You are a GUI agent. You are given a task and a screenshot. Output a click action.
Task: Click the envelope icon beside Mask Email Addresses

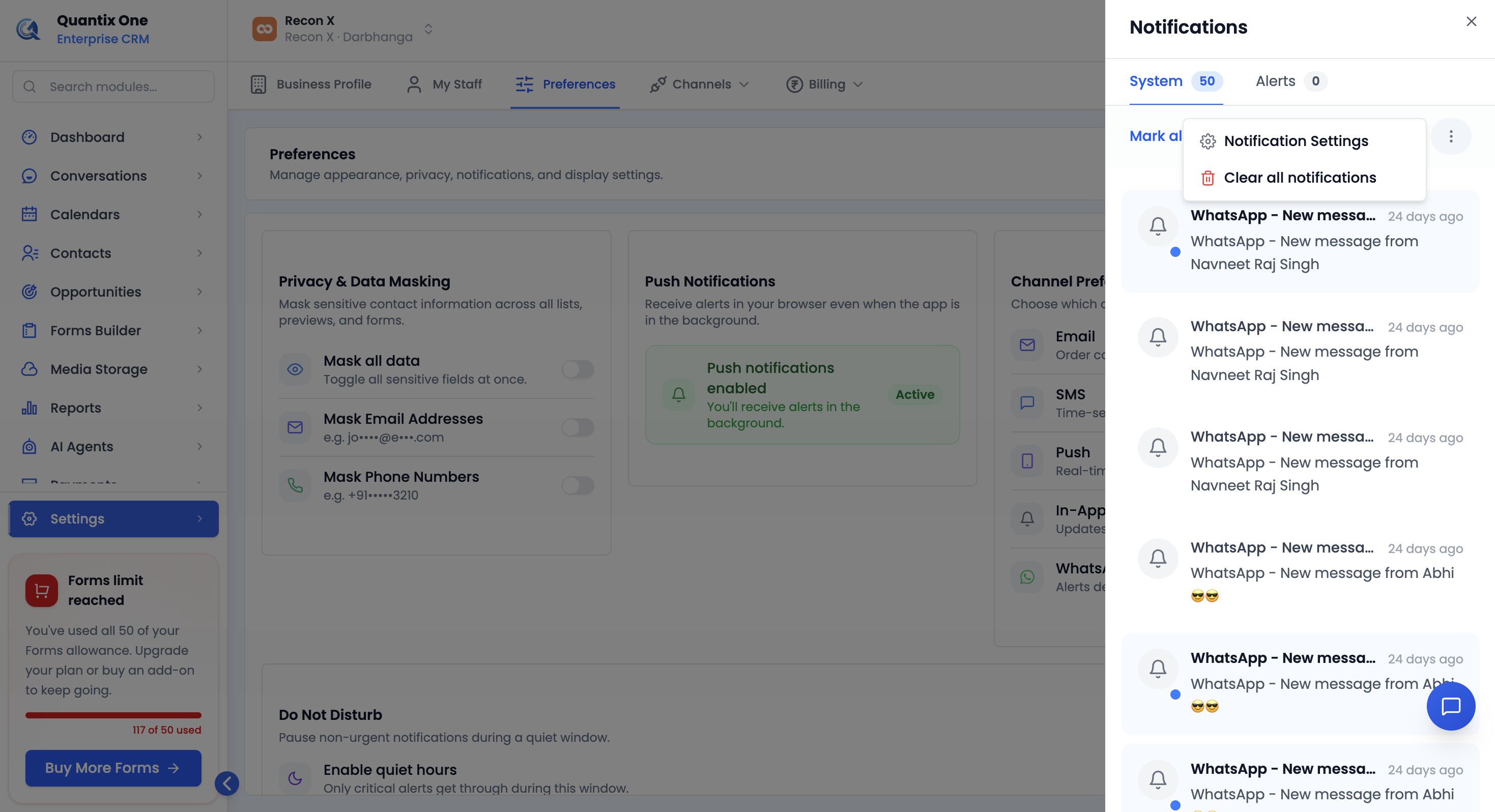click(x=295, y=427)
